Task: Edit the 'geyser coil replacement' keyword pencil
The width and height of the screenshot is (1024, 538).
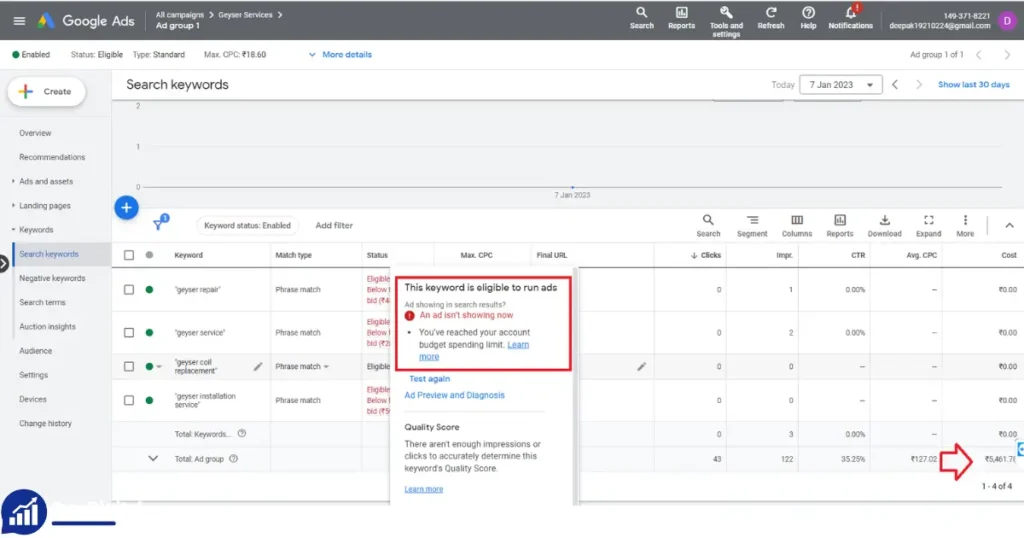Action: pyautogui.click(x=258, y=367)
